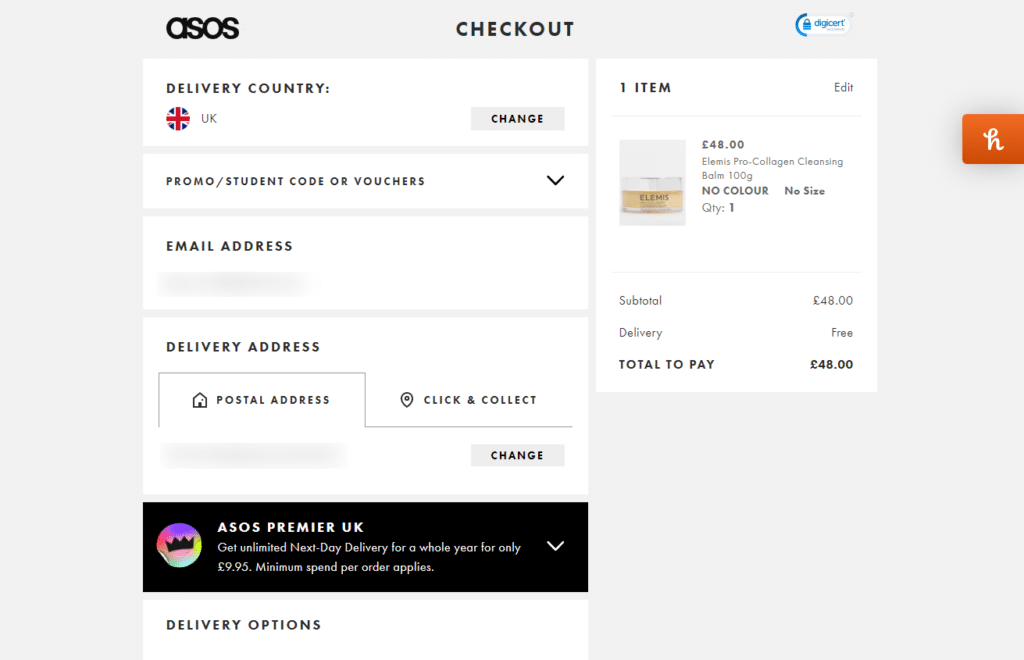Click the Elemis product image thumbnail

(x=652, y=183)
